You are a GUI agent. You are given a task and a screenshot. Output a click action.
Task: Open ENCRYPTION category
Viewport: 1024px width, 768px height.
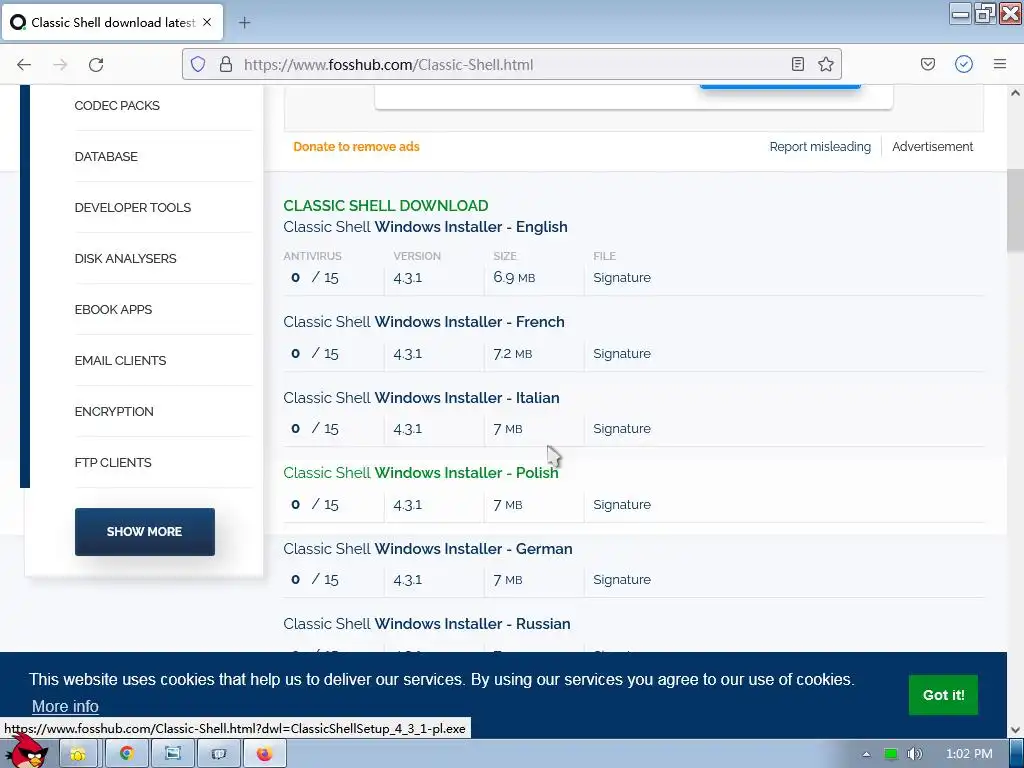(114, 411)
